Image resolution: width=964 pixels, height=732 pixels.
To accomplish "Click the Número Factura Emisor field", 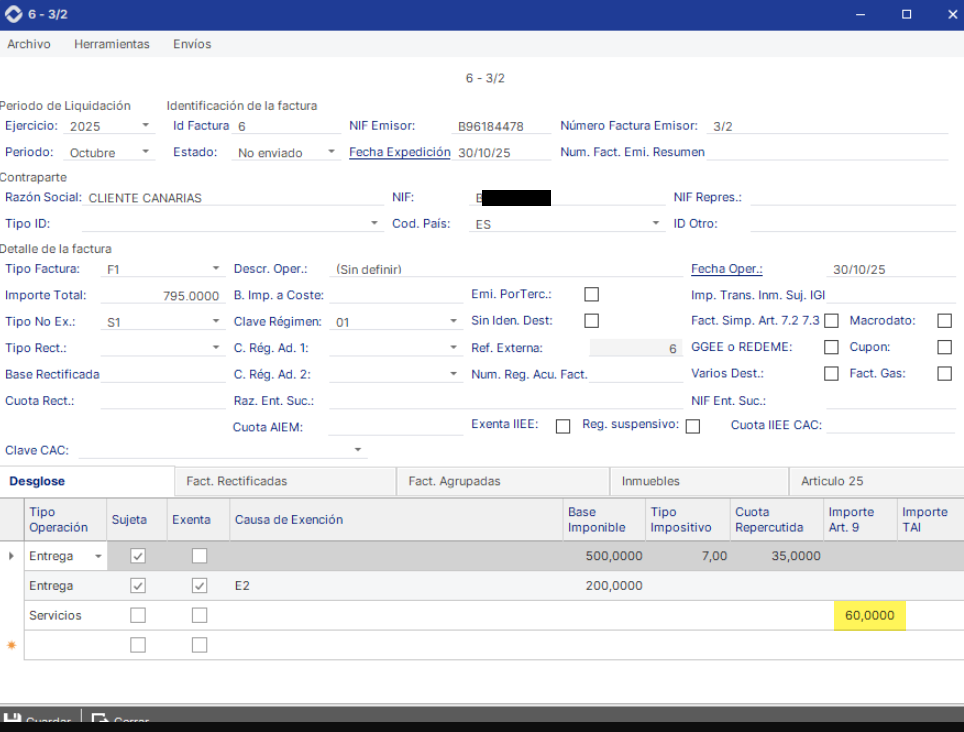I will [x=828, y=126].
